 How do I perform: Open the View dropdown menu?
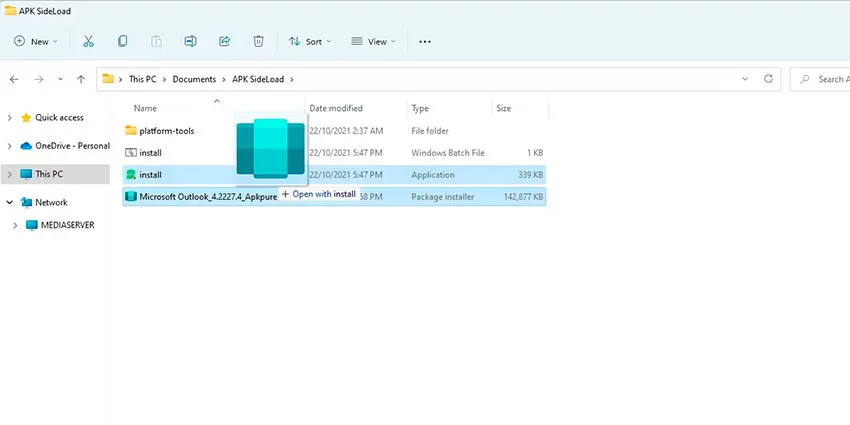(374, 41)
